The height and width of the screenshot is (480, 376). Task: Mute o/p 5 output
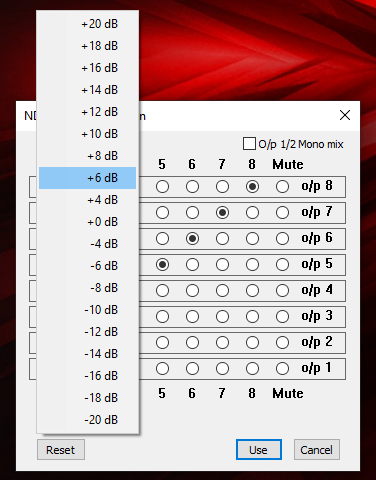click(282, 265)
